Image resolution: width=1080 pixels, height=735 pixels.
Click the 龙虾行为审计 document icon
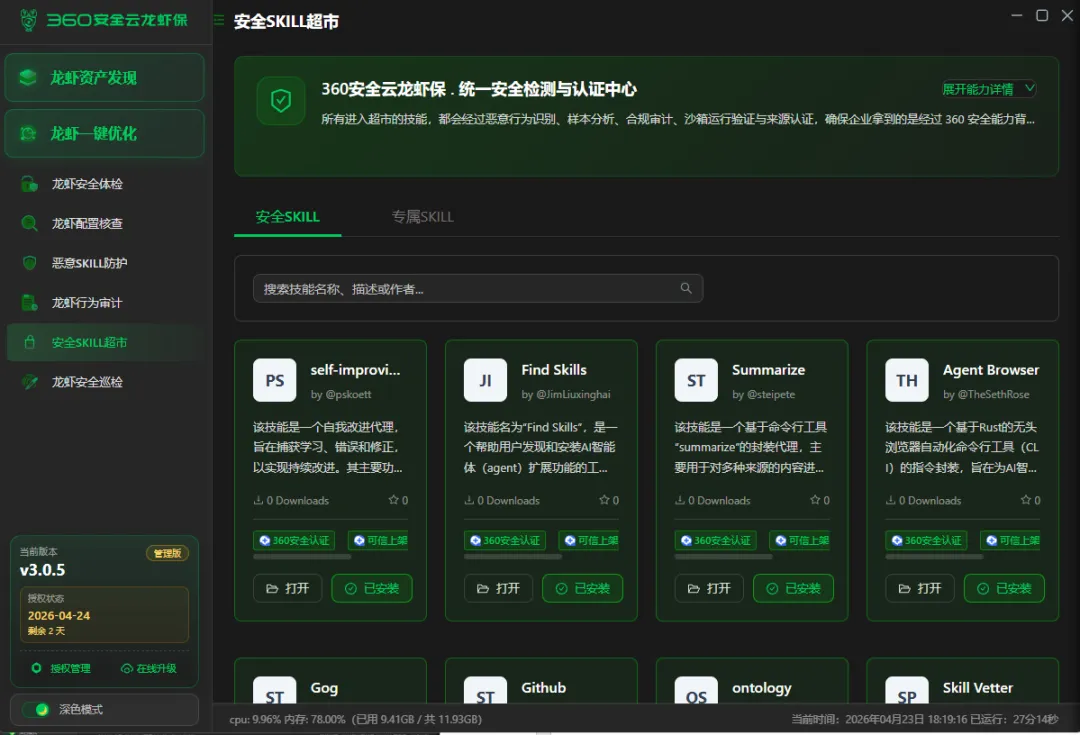click(29, 302)
